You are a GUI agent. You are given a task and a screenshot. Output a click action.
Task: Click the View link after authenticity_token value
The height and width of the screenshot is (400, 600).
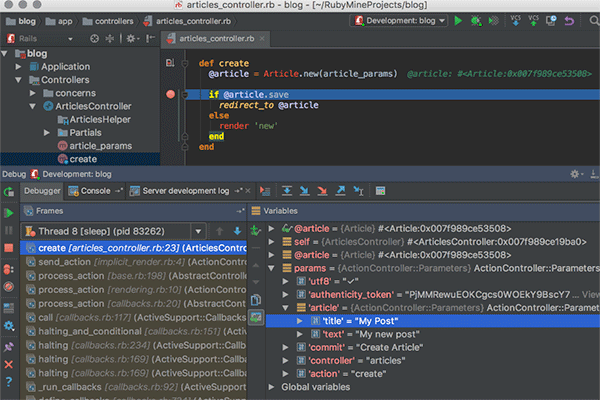[x=590, y=294]
